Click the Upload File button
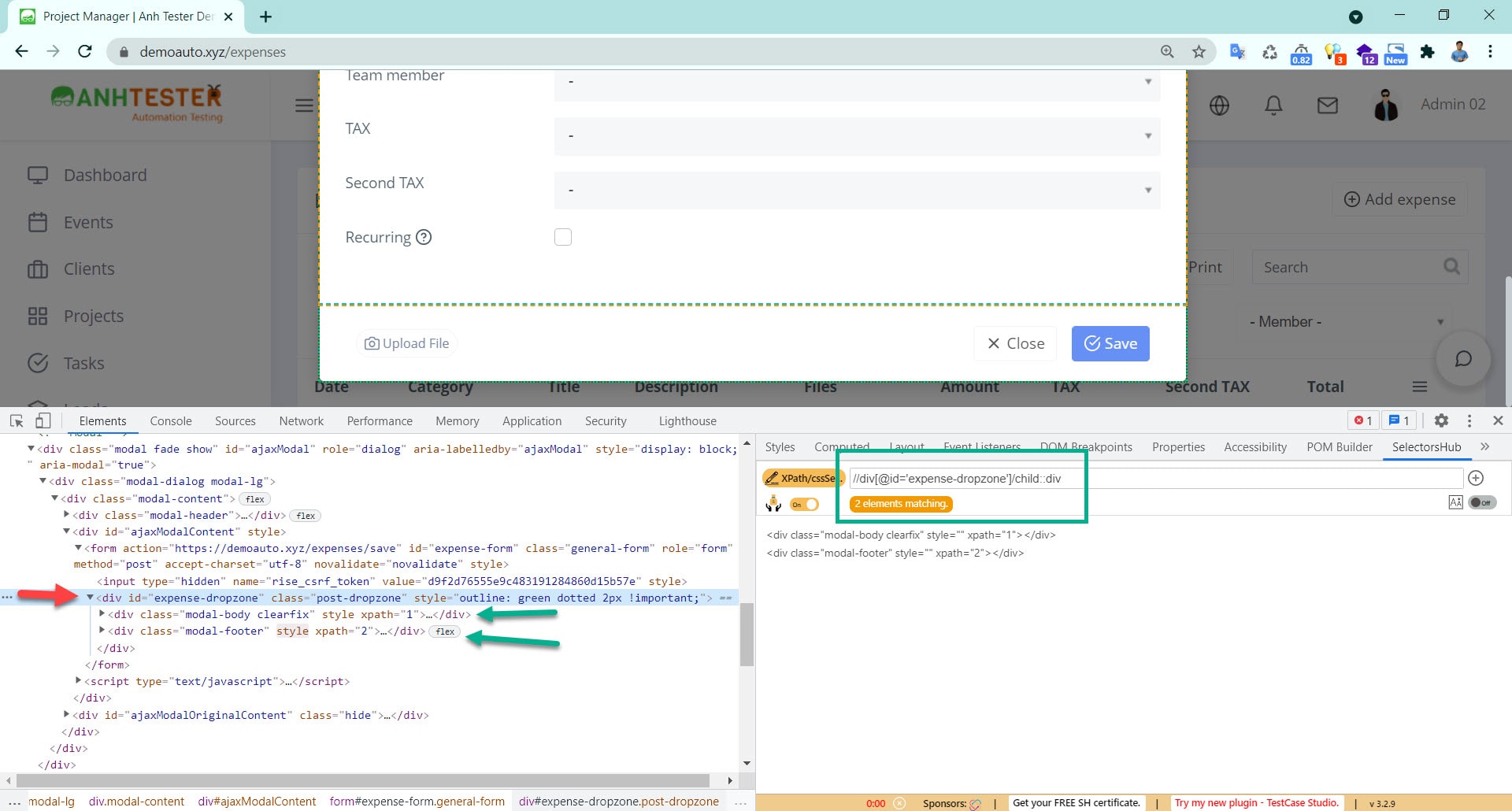The width and height of the screenshot is (1512, 811). pyautogui.click(x=407, y=343)
